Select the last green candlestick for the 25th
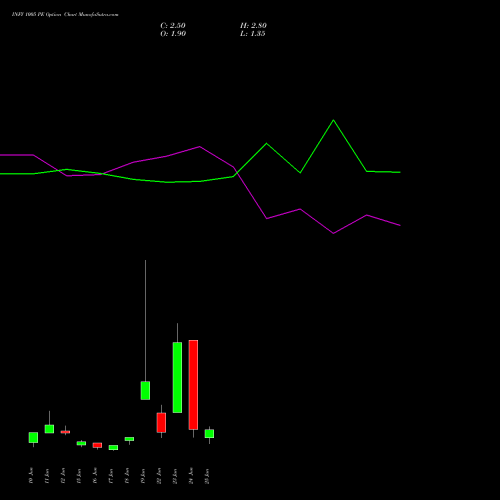Image resolution: width=500 pixels, height=500 pixels. click(209, 433)
